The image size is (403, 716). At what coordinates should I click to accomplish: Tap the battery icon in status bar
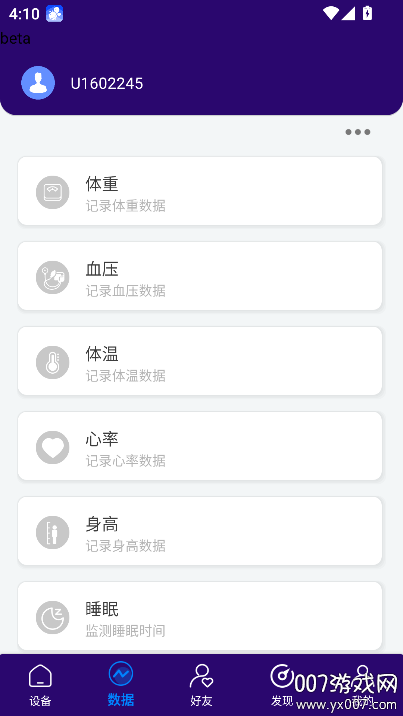tap(367, 13)
